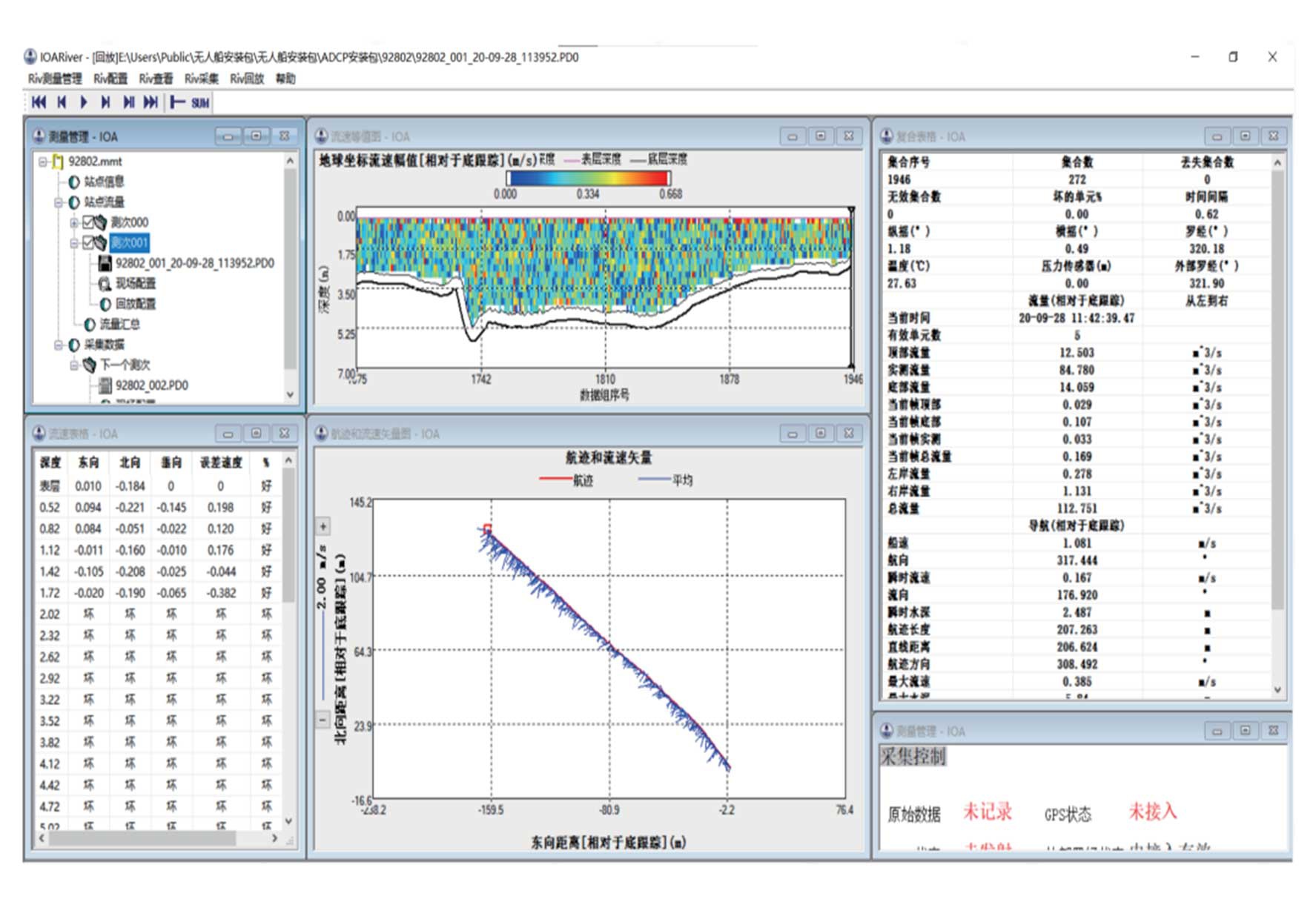Expand the 测次000 tree node
This screenshot has height=905, width=1316.
[x=73, y=222]
